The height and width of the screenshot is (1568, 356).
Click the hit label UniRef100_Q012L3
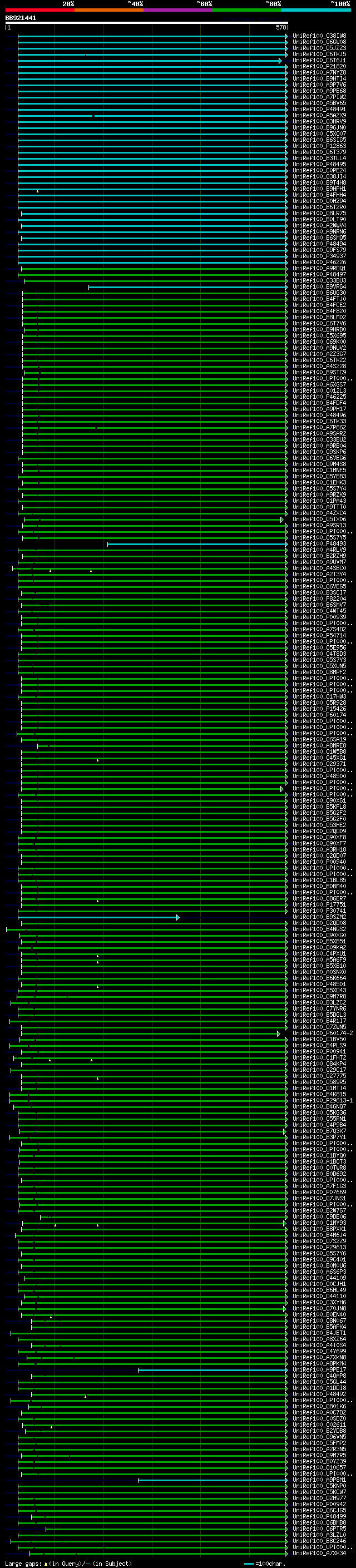[x=319, y=391]
